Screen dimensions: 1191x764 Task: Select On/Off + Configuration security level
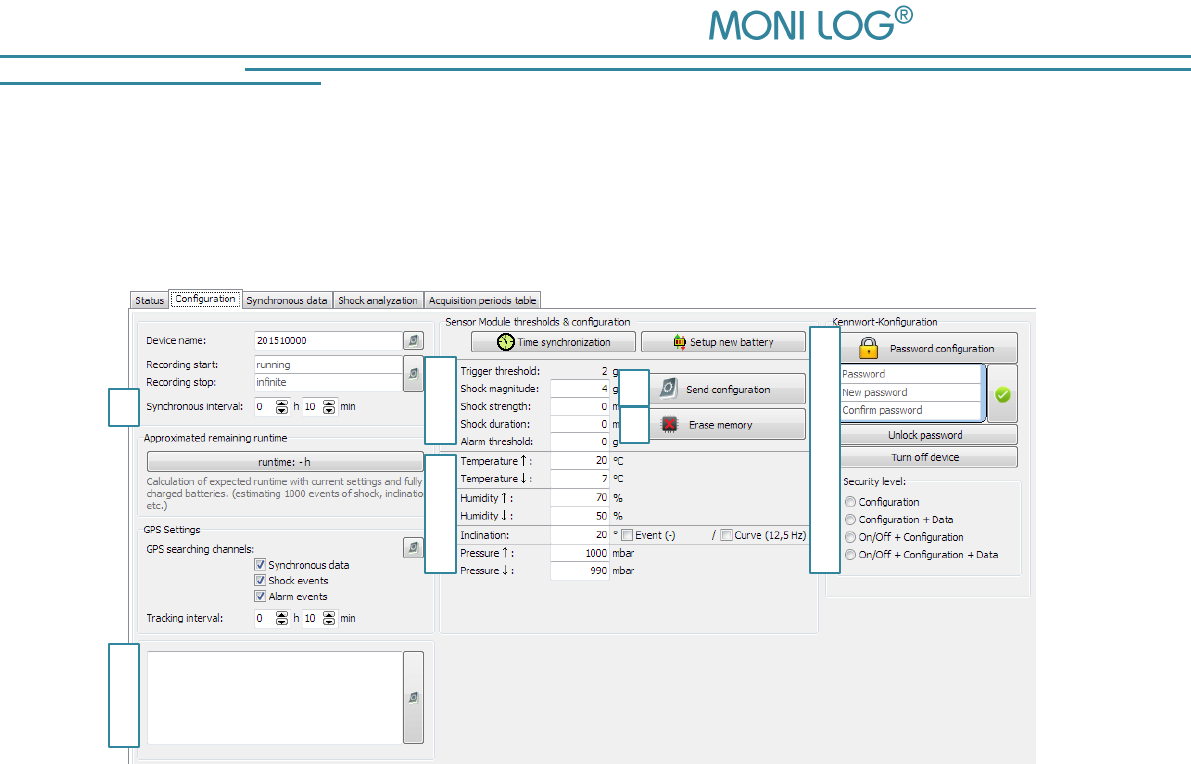[851, 537]
